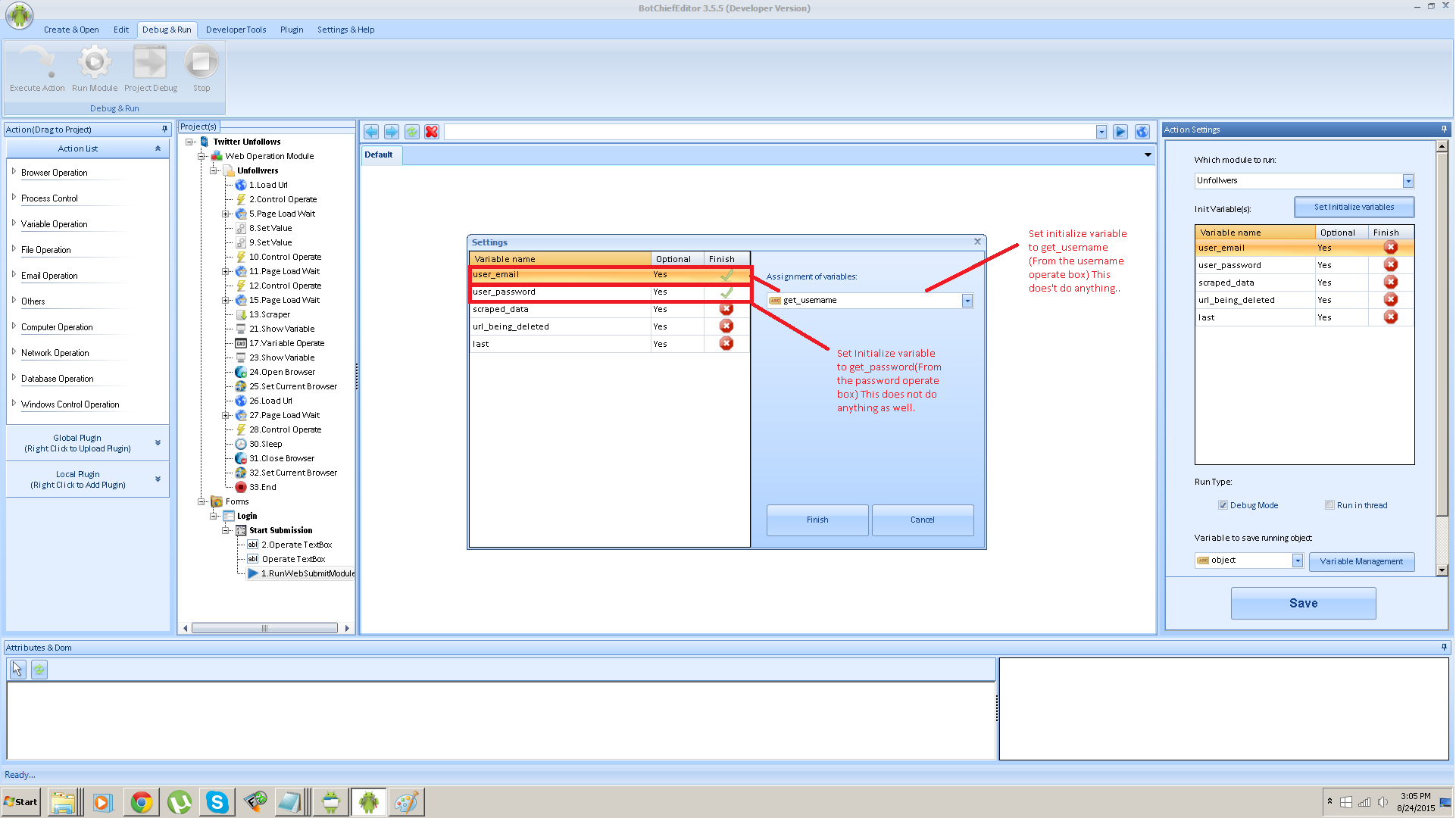Click the Save button
Image resolution: width=1456 pixels, height=818 pixels.
pos(1303,604)
